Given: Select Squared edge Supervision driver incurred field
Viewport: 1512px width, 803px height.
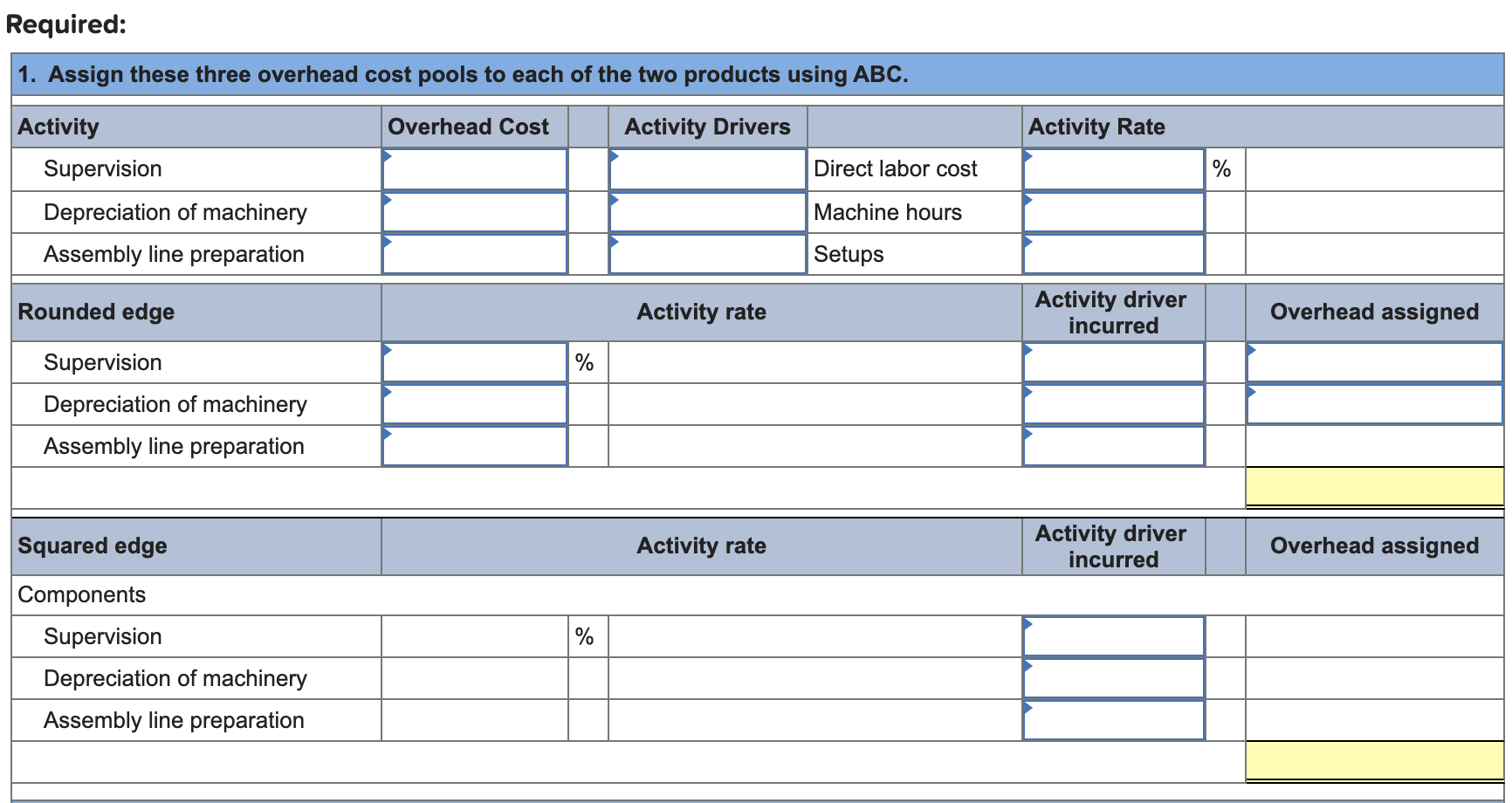Looking at the screenshot, I should [x=1114, y=636].
